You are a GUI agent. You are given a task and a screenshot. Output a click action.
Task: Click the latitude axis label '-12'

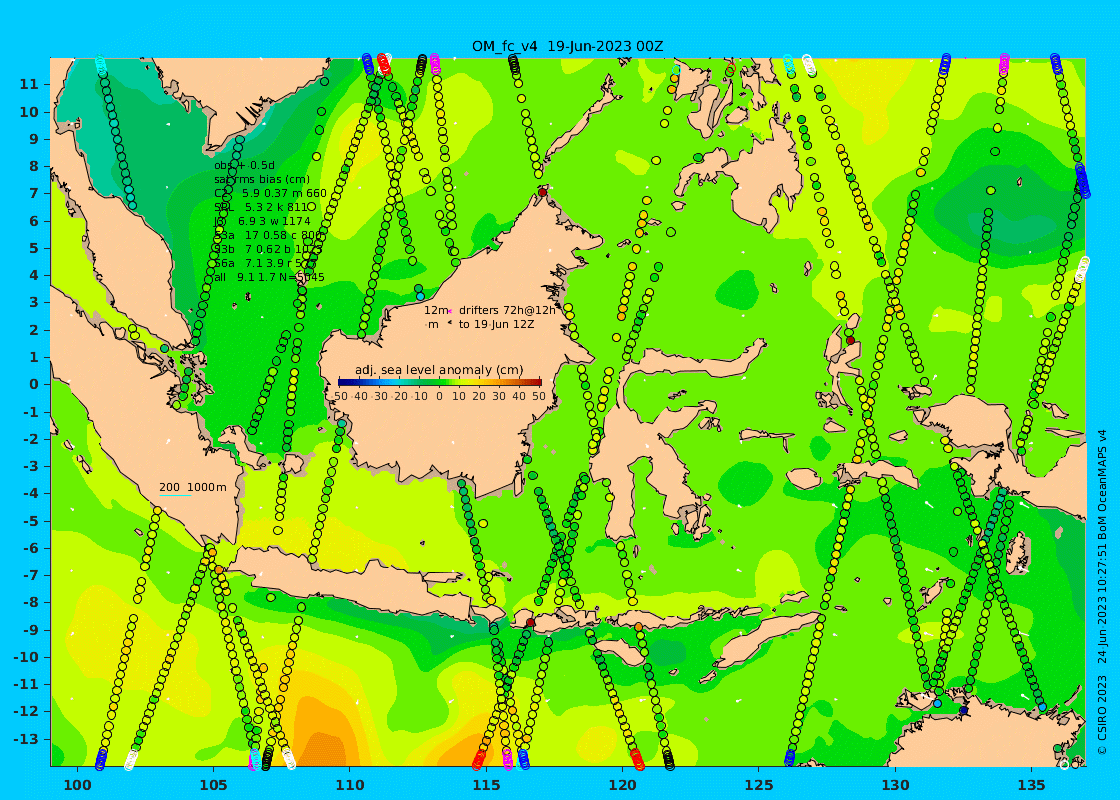tap(26, 711)
